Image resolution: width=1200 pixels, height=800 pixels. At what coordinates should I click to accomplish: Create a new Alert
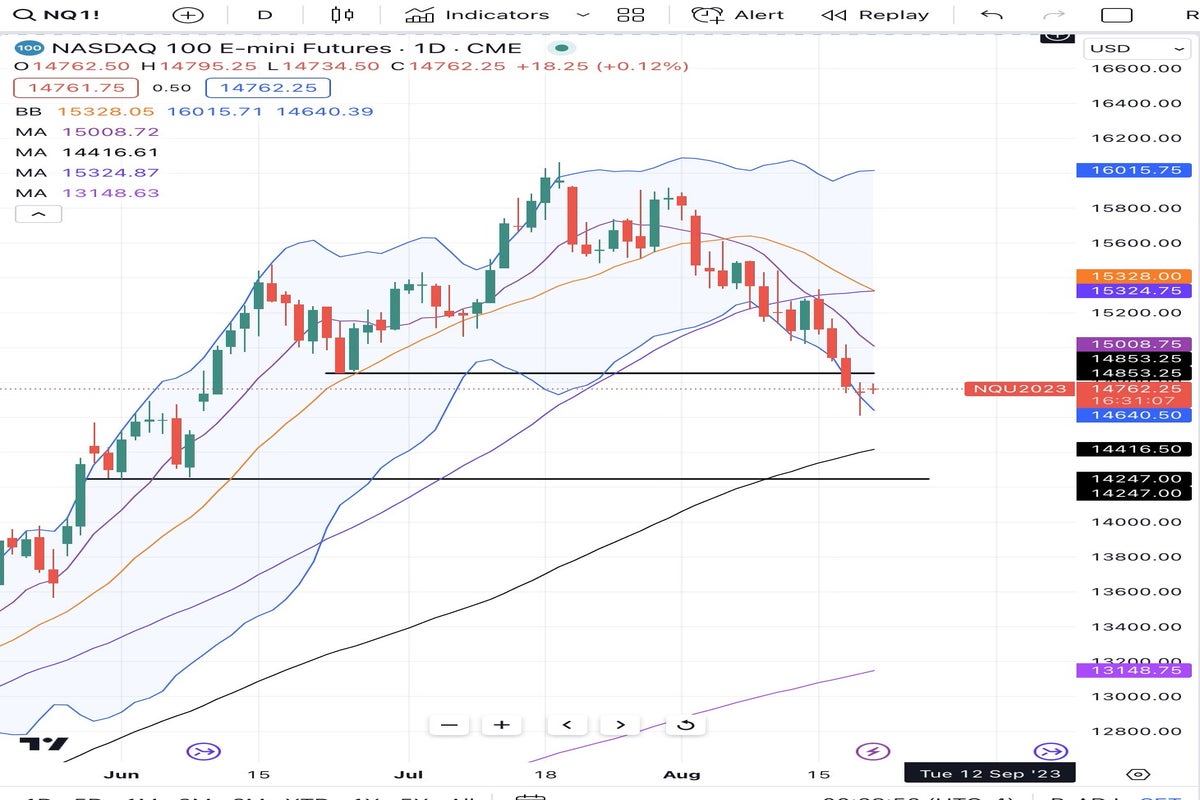[738, 15]
